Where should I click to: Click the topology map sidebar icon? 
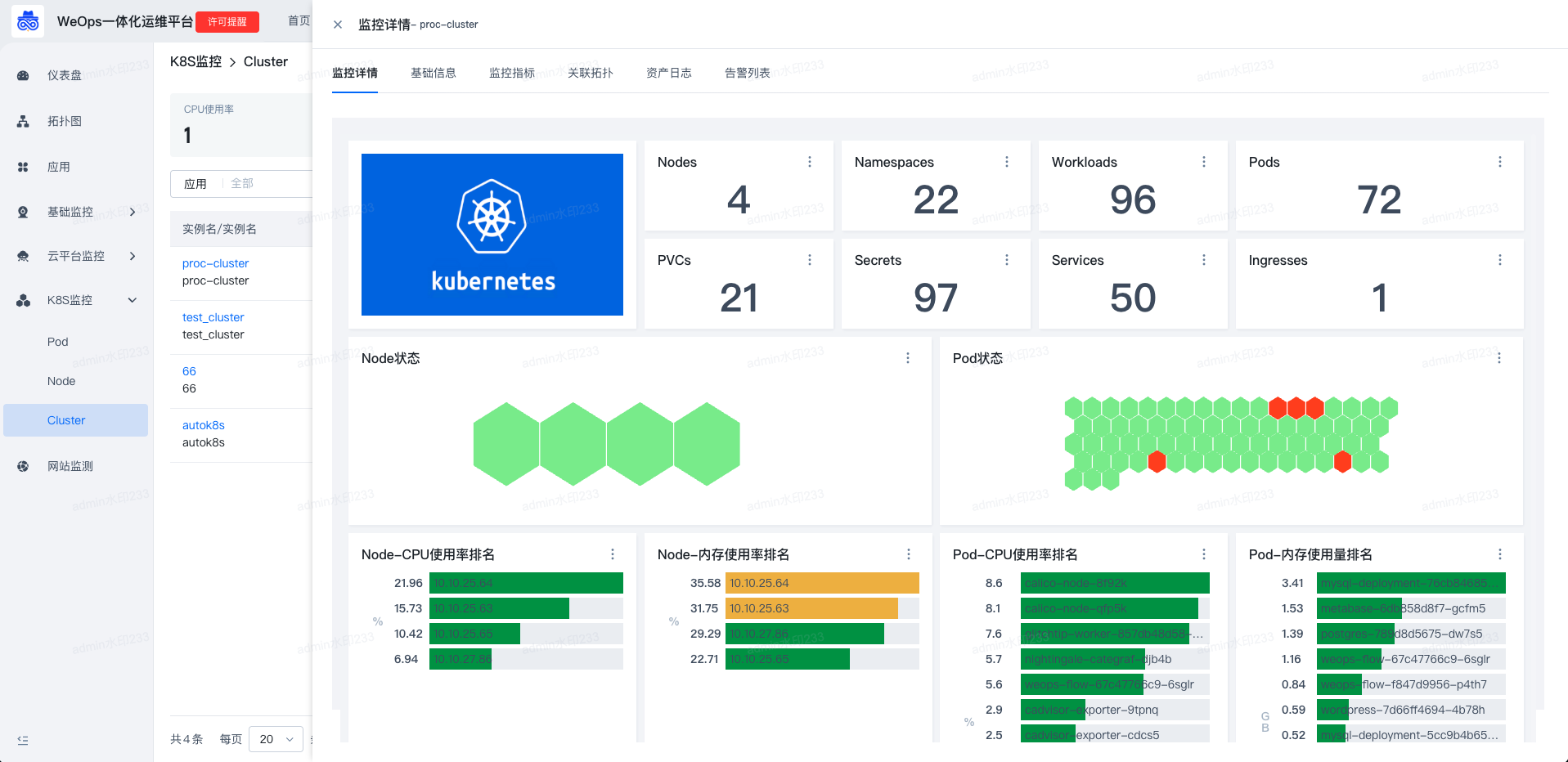click(23, 122)
